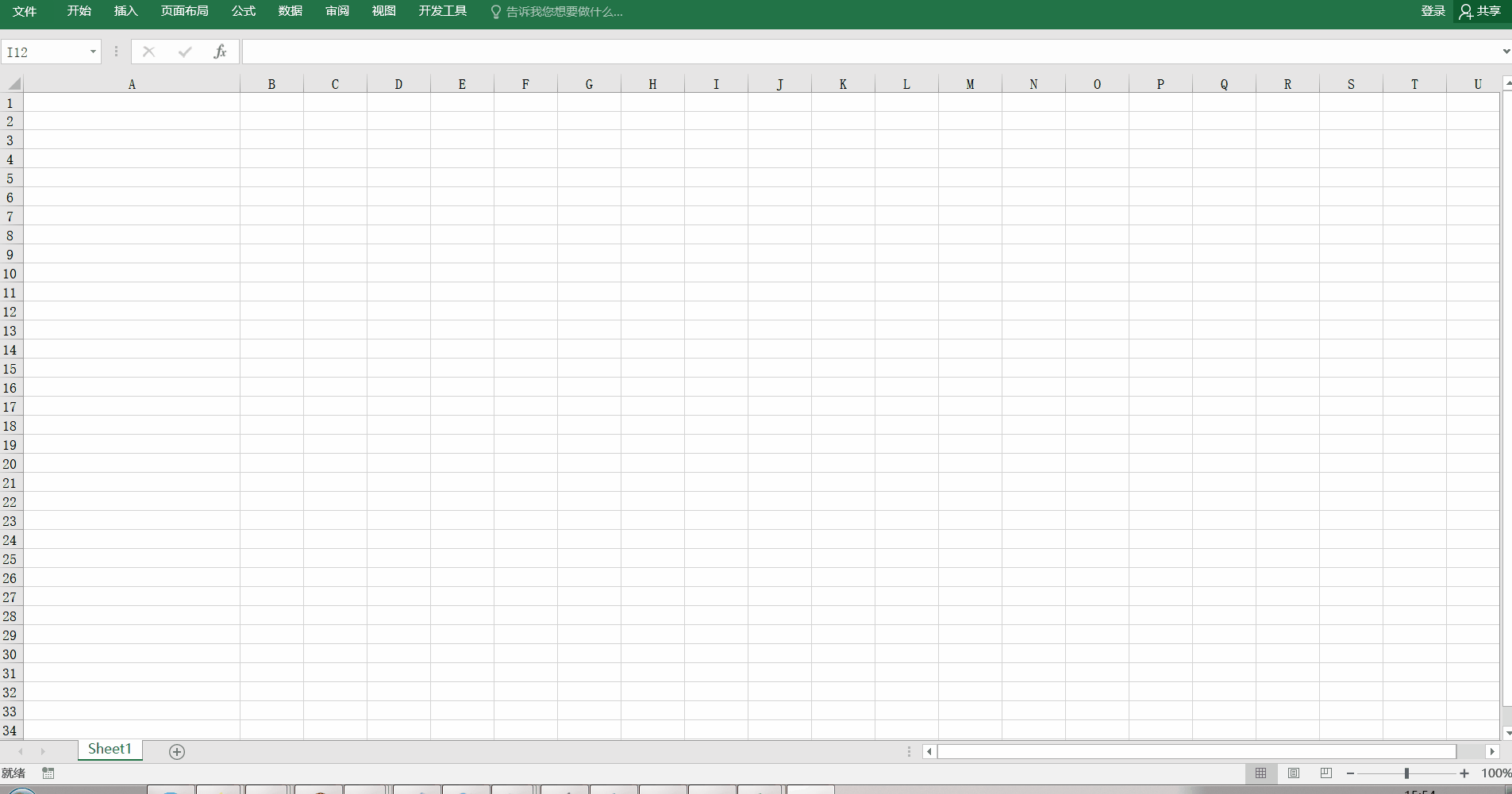The image size is (1512, 794).
Task: Click the horizontal scrollbar thumb
Action: 1197,751
